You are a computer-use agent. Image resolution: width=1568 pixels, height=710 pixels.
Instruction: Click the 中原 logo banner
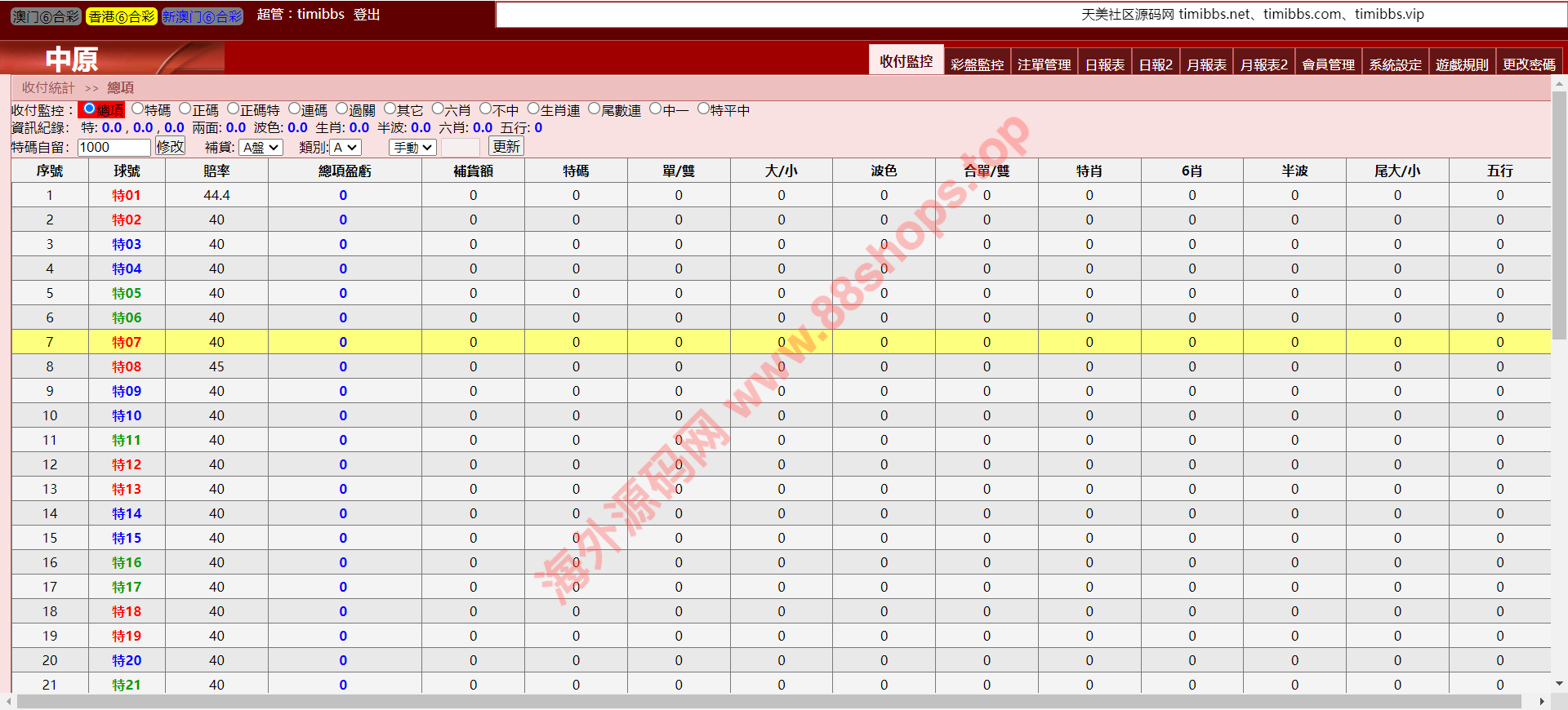pyautogui.click(x=113, y=59)
